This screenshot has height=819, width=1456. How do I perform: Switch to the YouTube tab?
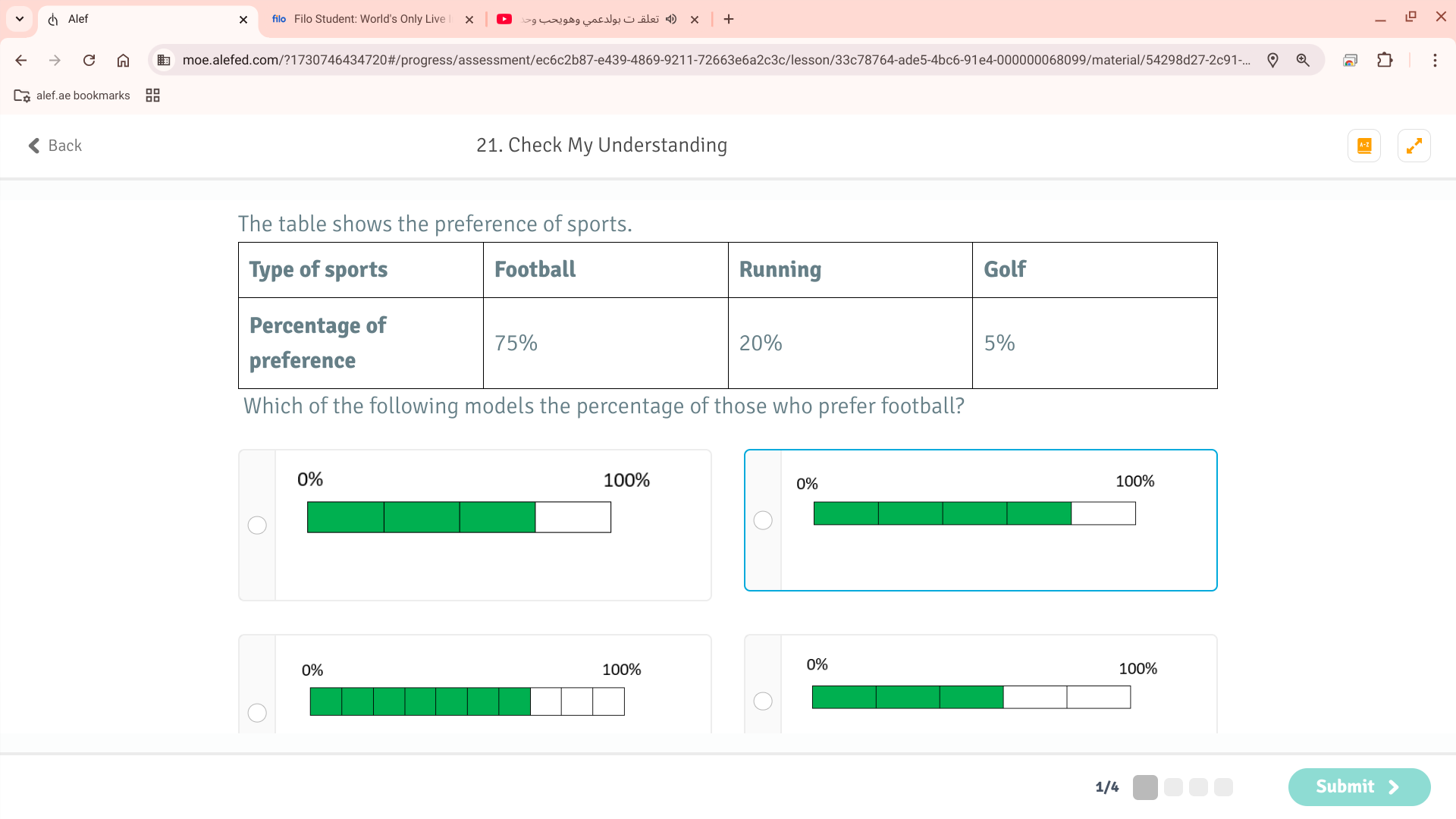[x=584, y=19]
